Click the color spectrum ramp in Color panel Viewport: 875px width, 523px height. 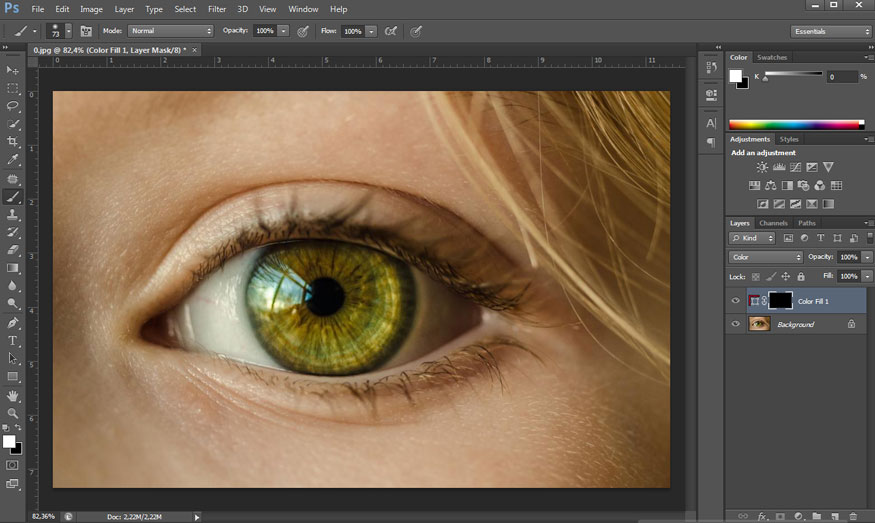coord(796,124)
